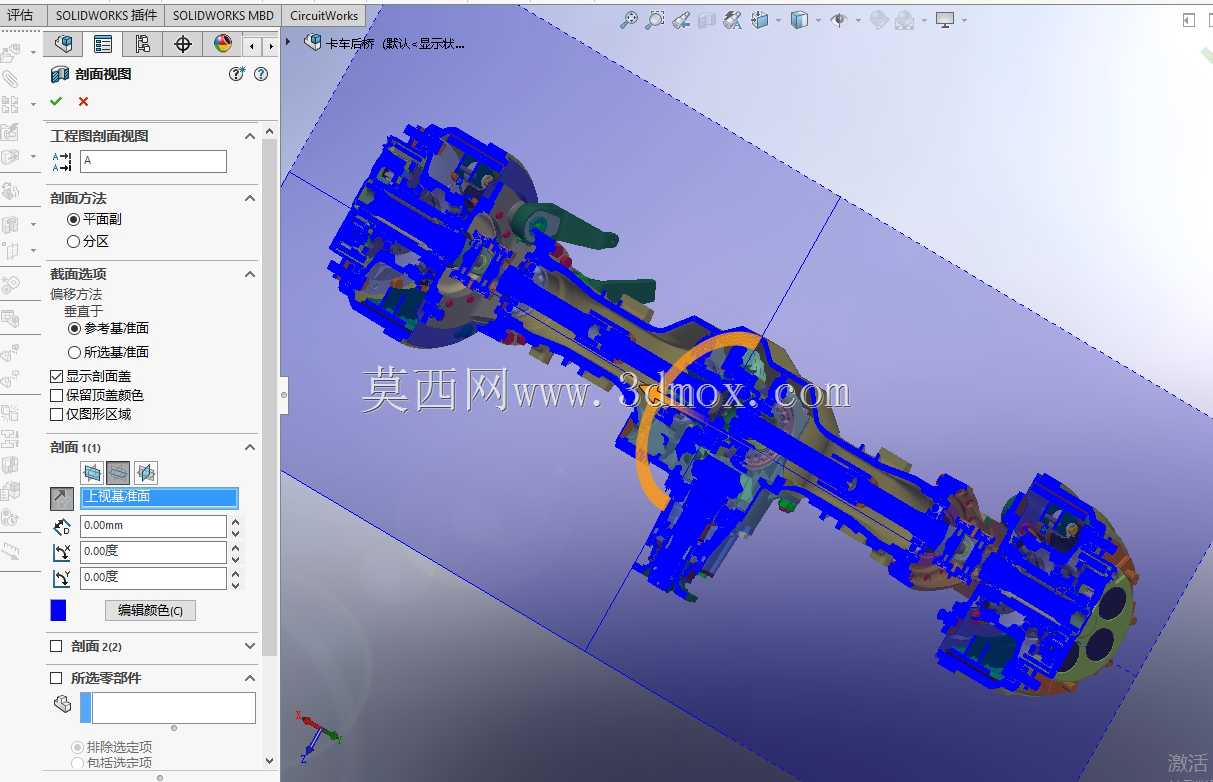Decrease X rotation with down spinner
Viewport: 1213px width, 782px height.
(x=235, y=558)
